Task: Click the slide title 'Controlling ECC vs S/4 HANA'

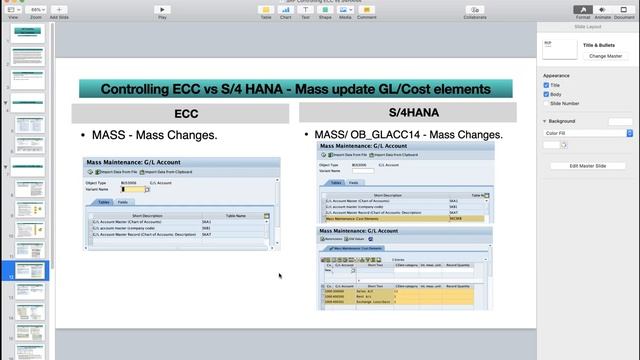Action: click(296, 89)
